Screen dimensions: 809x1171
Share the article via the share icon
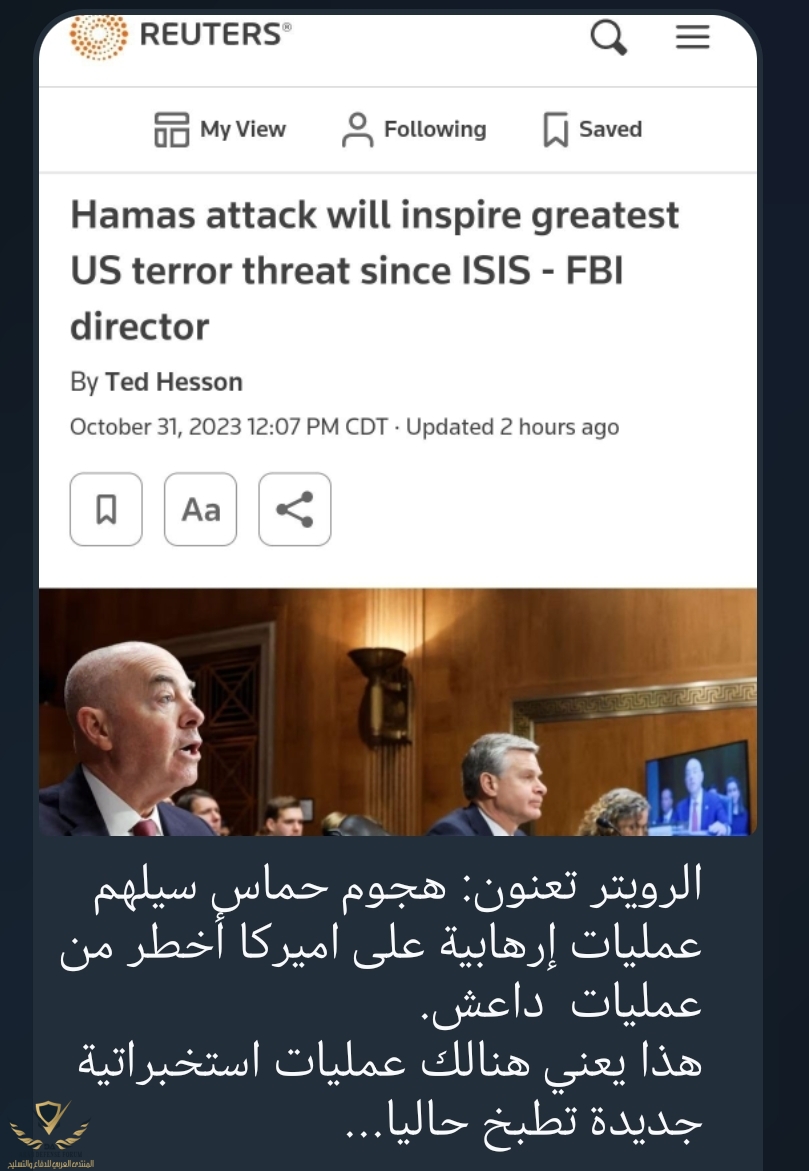click(x=295, y=509)
